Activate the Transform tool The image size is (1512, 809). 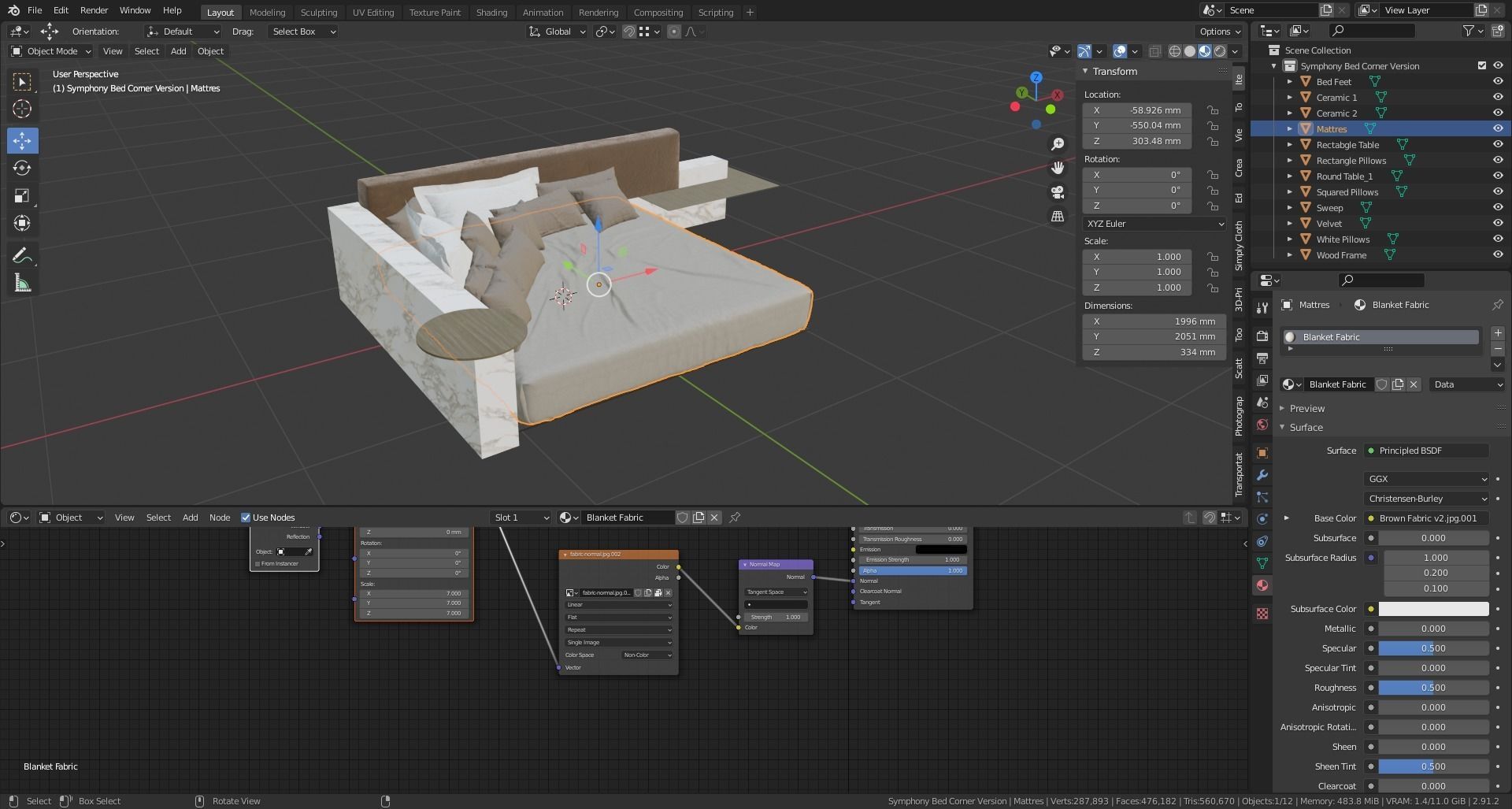(22, 223)
